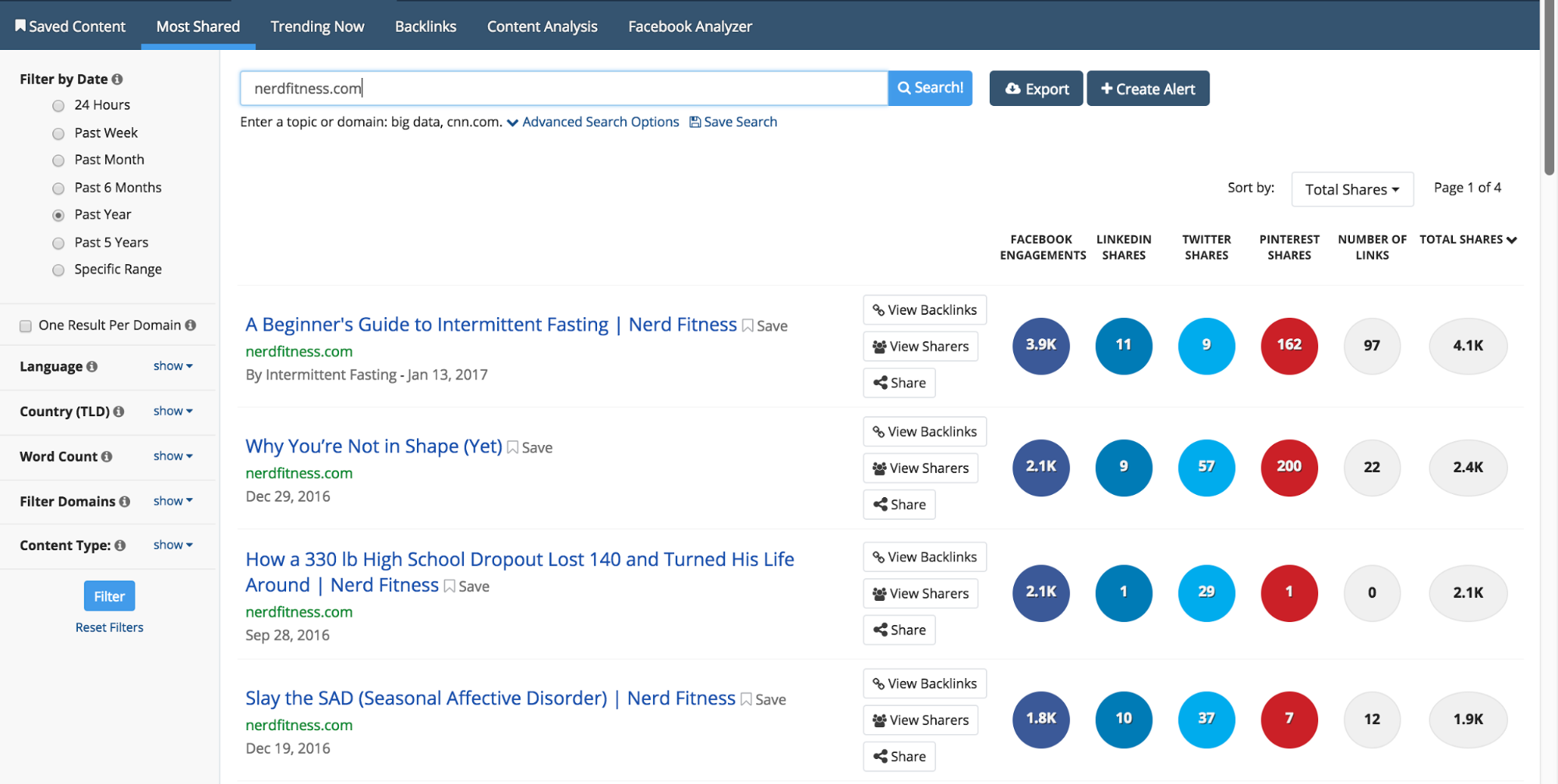The image size is (1558, 784).
Task: Expand the Language filter options
Action: pos(173,366)
